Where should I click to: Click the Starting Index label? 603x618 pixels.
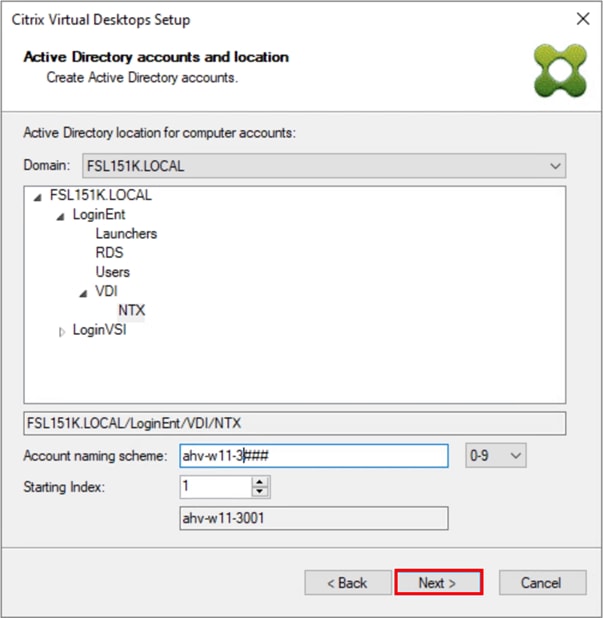pos(64,487)
